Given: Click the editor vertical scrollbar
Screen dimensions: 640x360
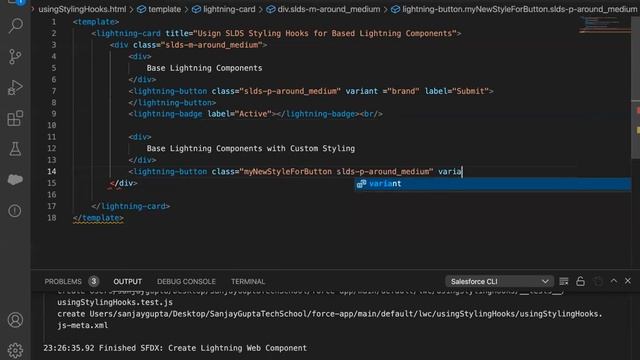Looking at the screenshot, I should click(x=636, y=88).
